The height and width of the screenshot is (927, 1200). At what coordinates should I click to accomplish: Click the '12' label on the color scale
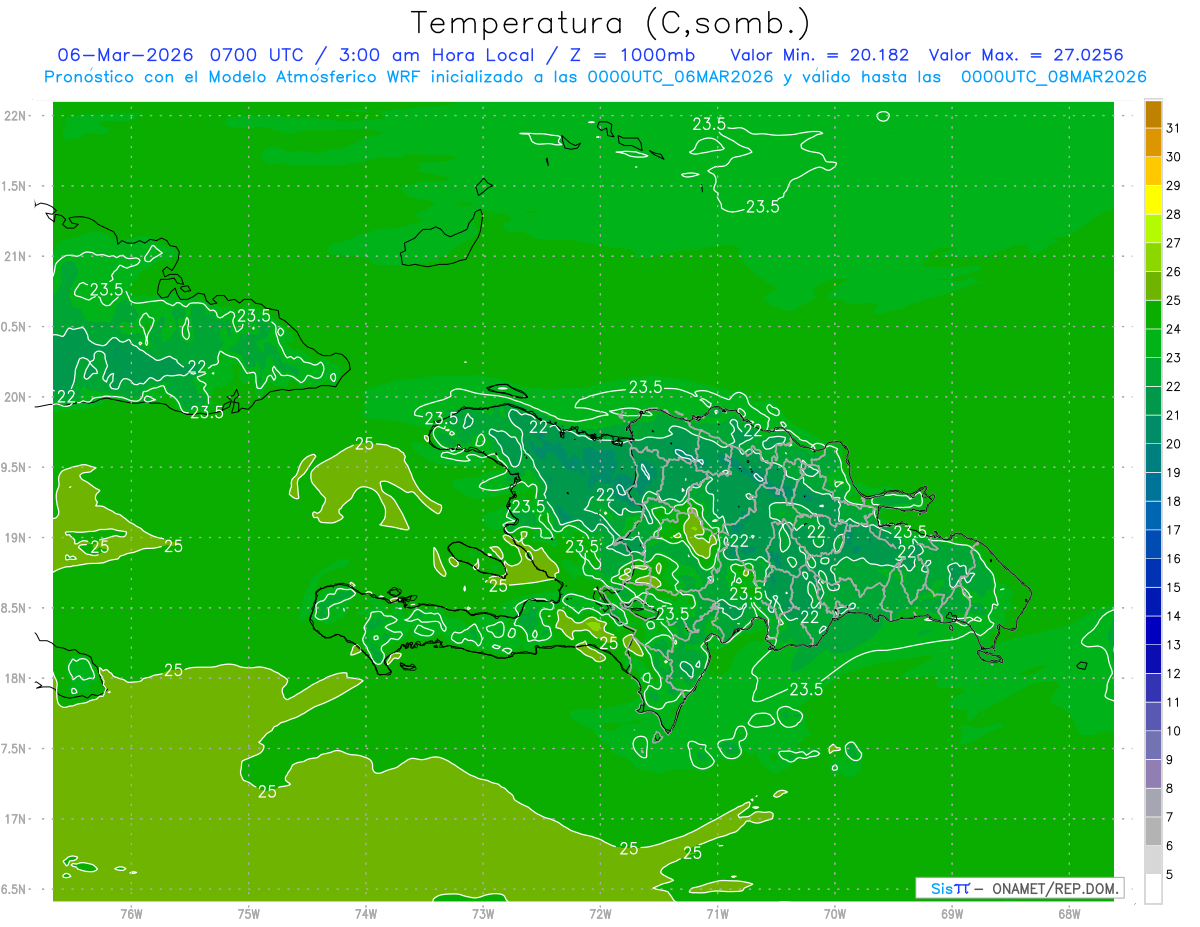tap(1173, 673)
